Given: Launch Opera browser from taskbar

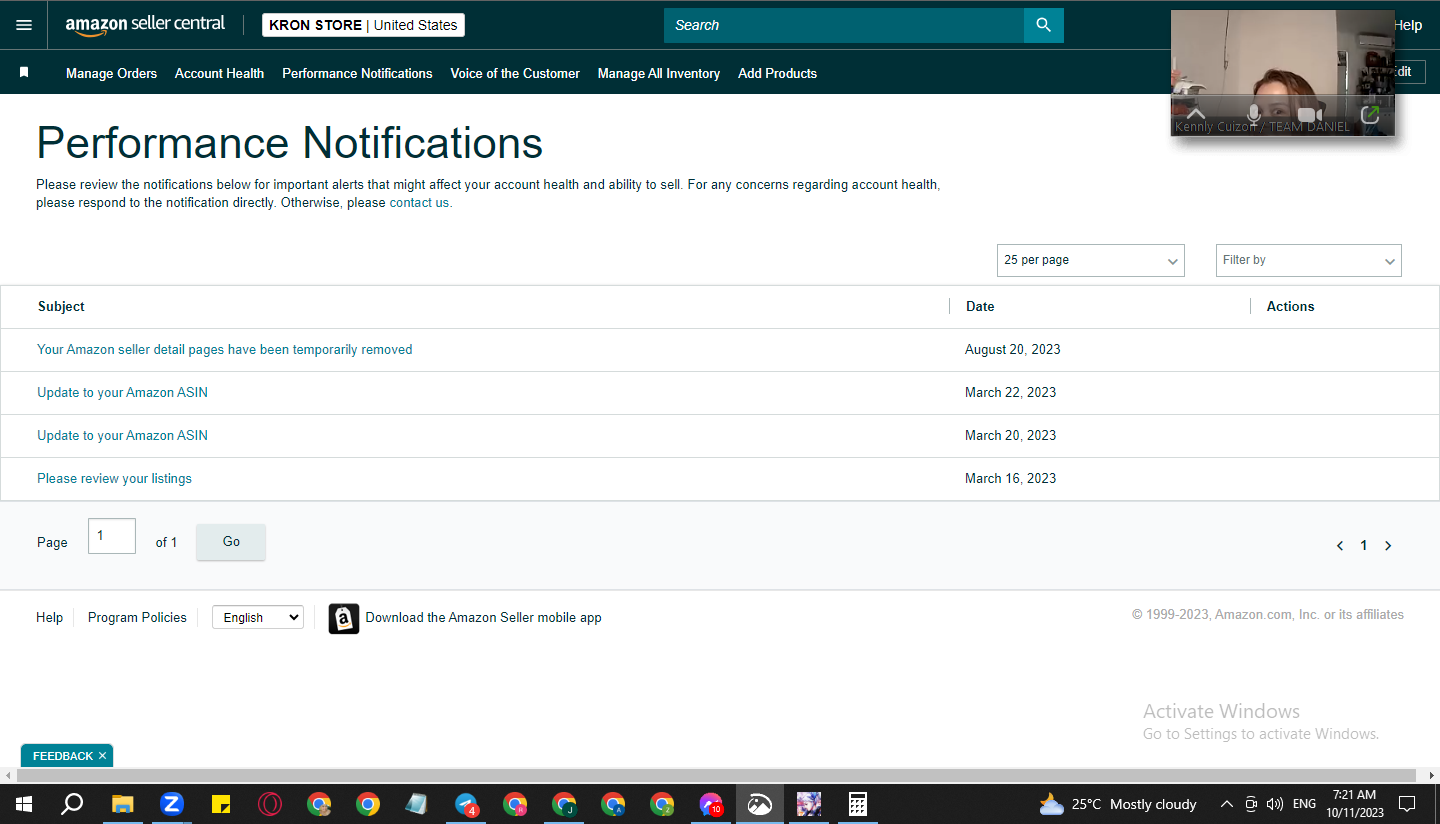Looking at the screenshot, I should tap(270, 804).
